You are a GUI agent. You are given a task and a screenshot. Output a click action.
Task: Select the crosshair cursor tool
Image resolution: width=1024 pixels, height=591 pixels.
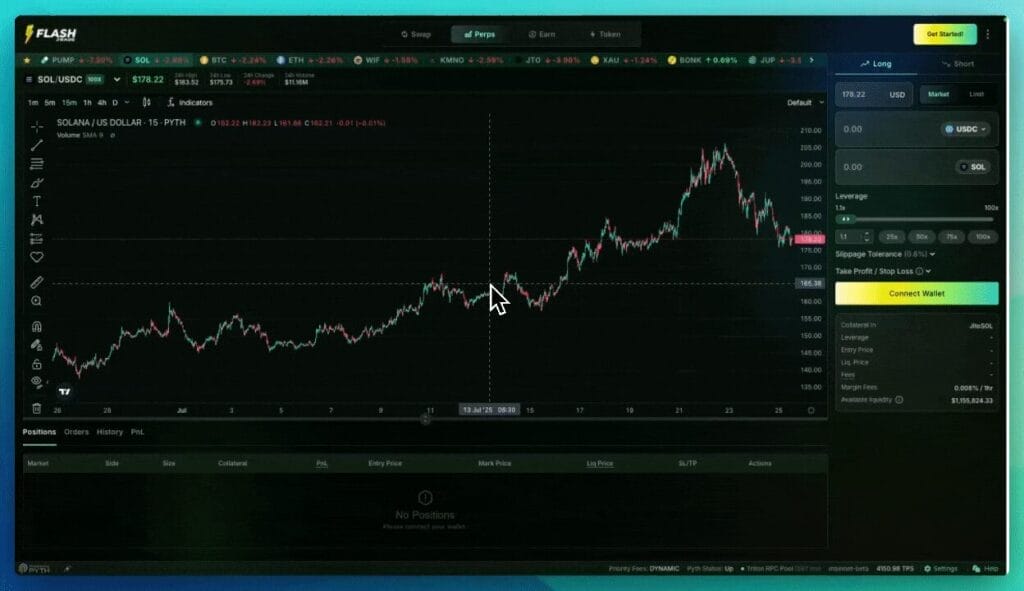[x=37, y=127]
